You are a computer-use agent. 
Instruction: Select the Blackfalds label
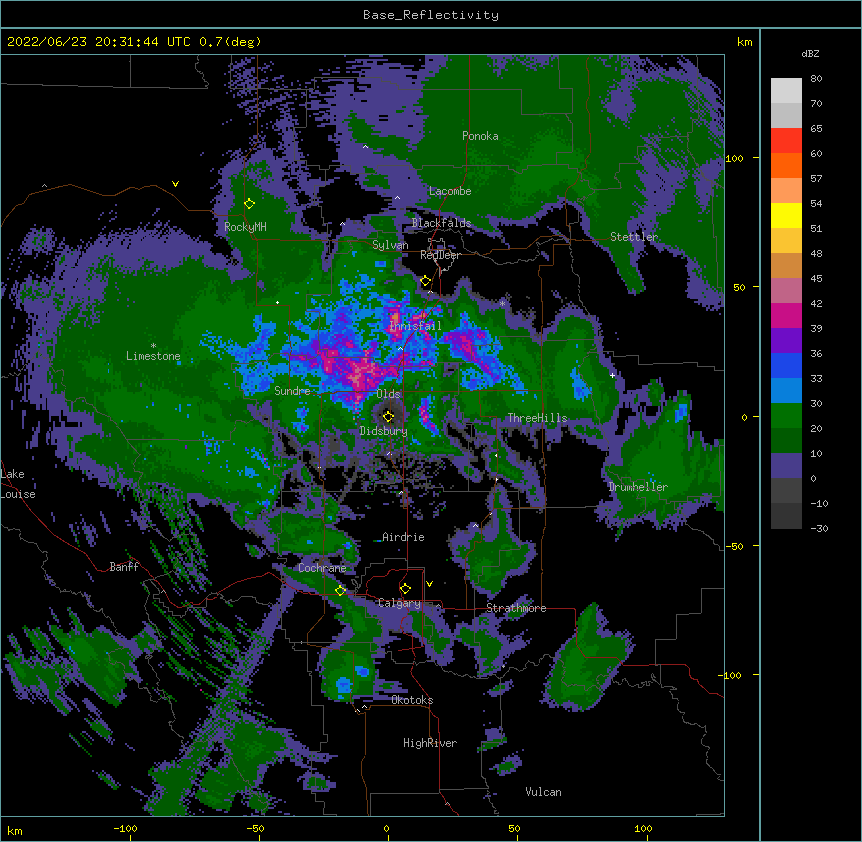coord(441,223)
